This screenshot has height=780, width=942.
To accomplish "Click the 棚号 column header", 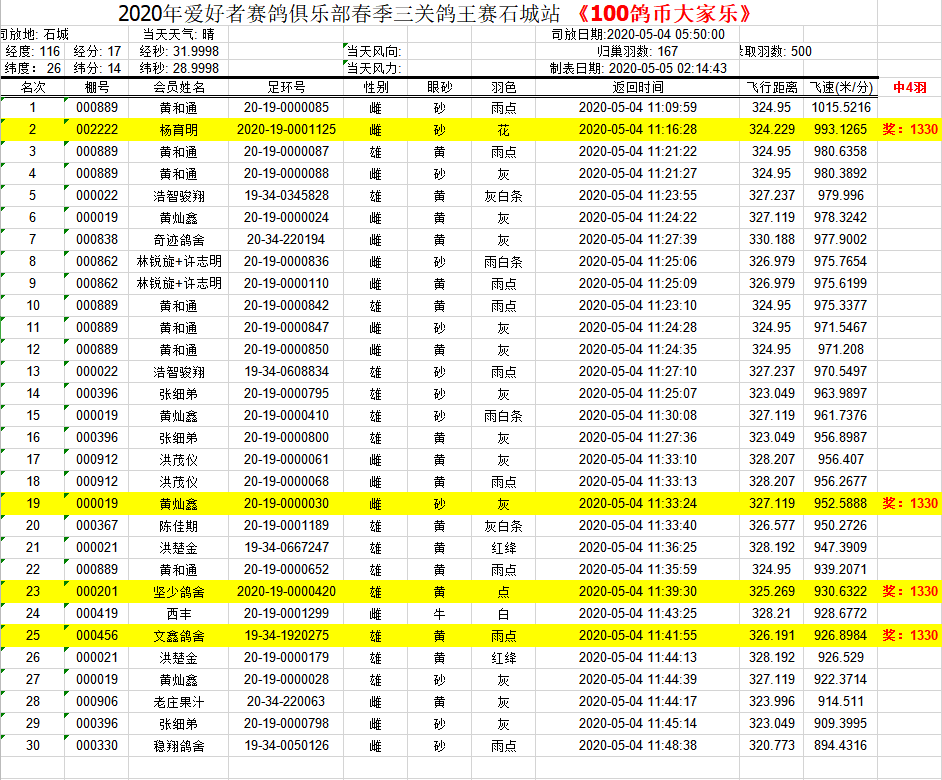I will tap(97, 88).
